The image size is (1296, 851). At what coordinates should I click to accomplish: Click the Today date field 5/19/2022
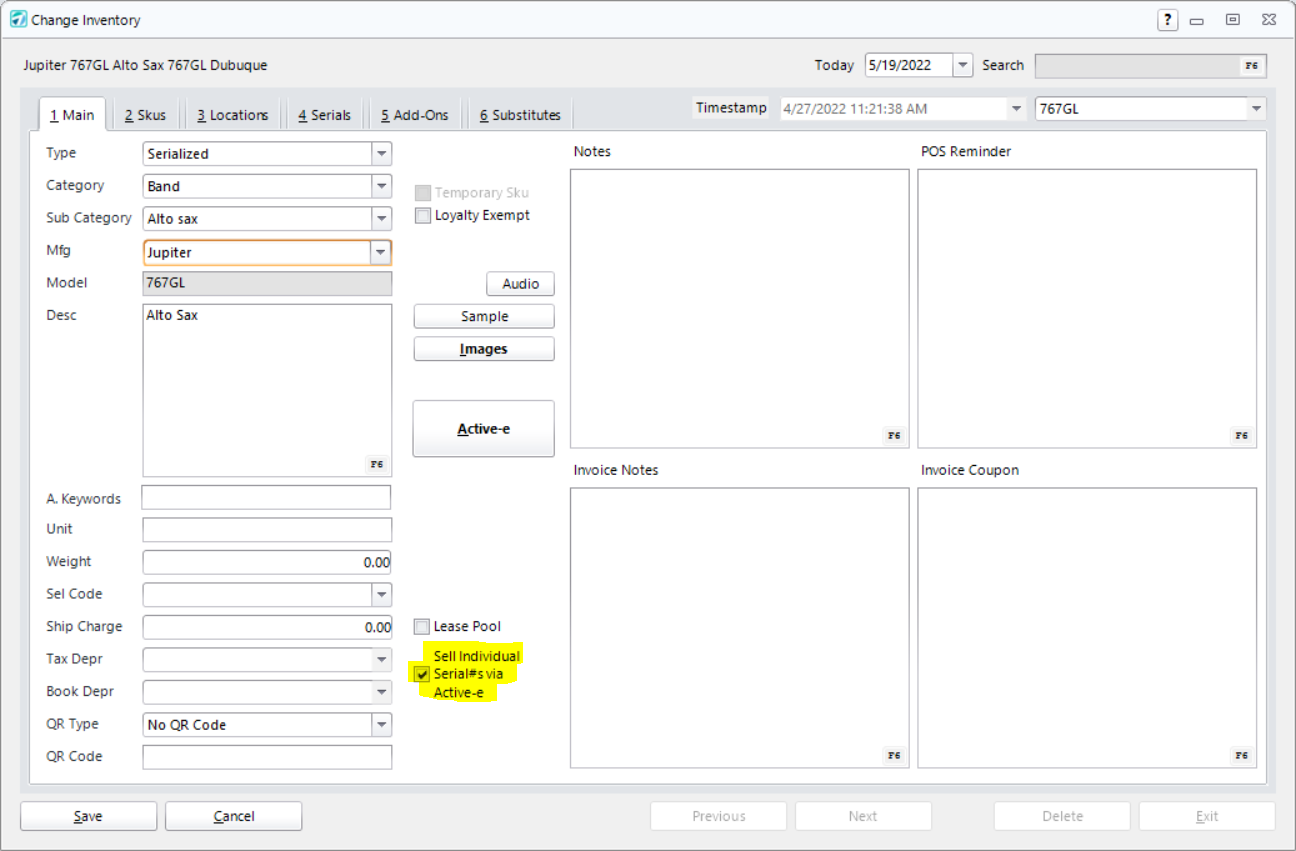click(x=908, y=65)
